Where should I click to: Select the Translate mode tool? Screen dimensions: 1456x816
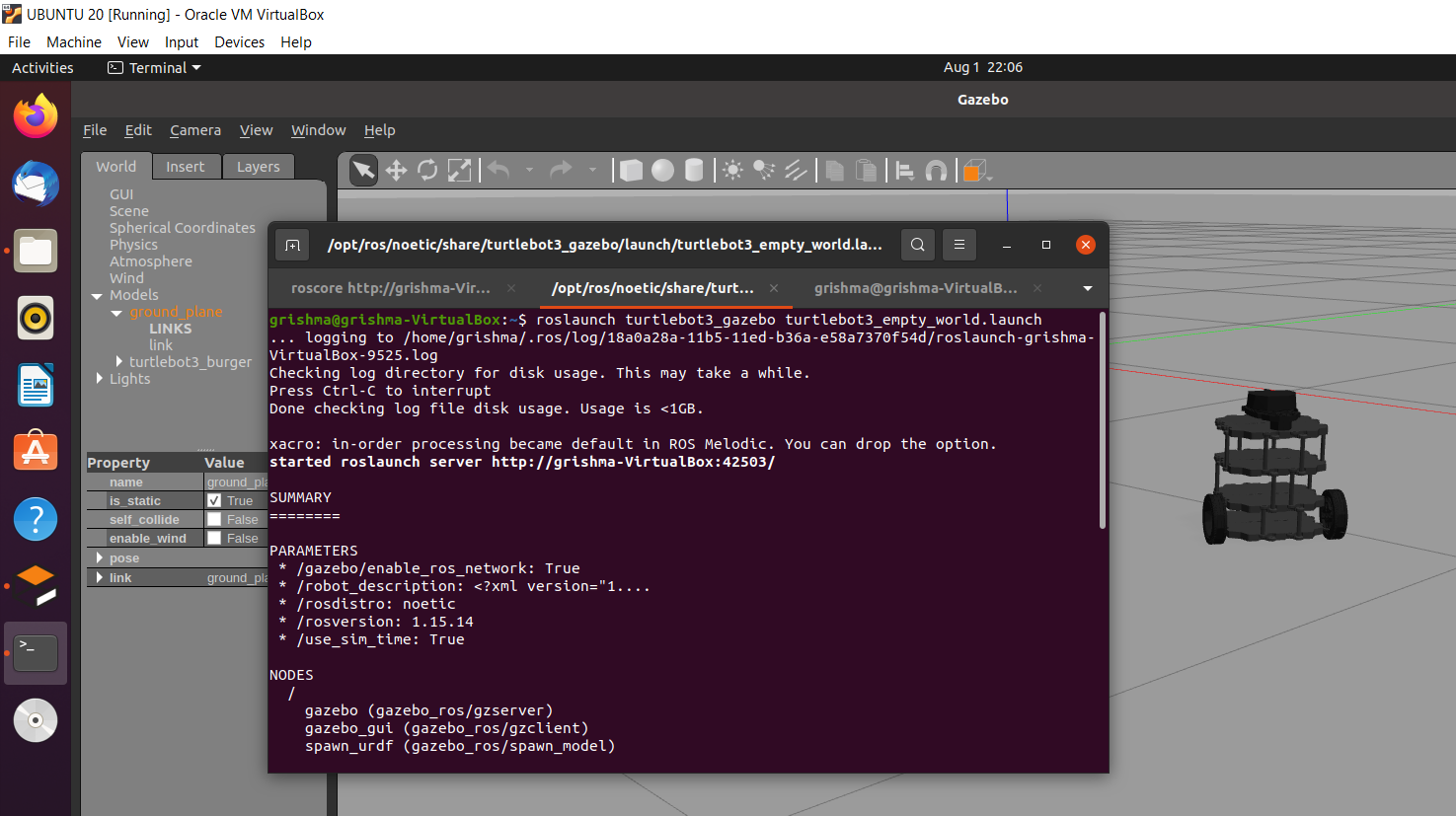point(394,170)
